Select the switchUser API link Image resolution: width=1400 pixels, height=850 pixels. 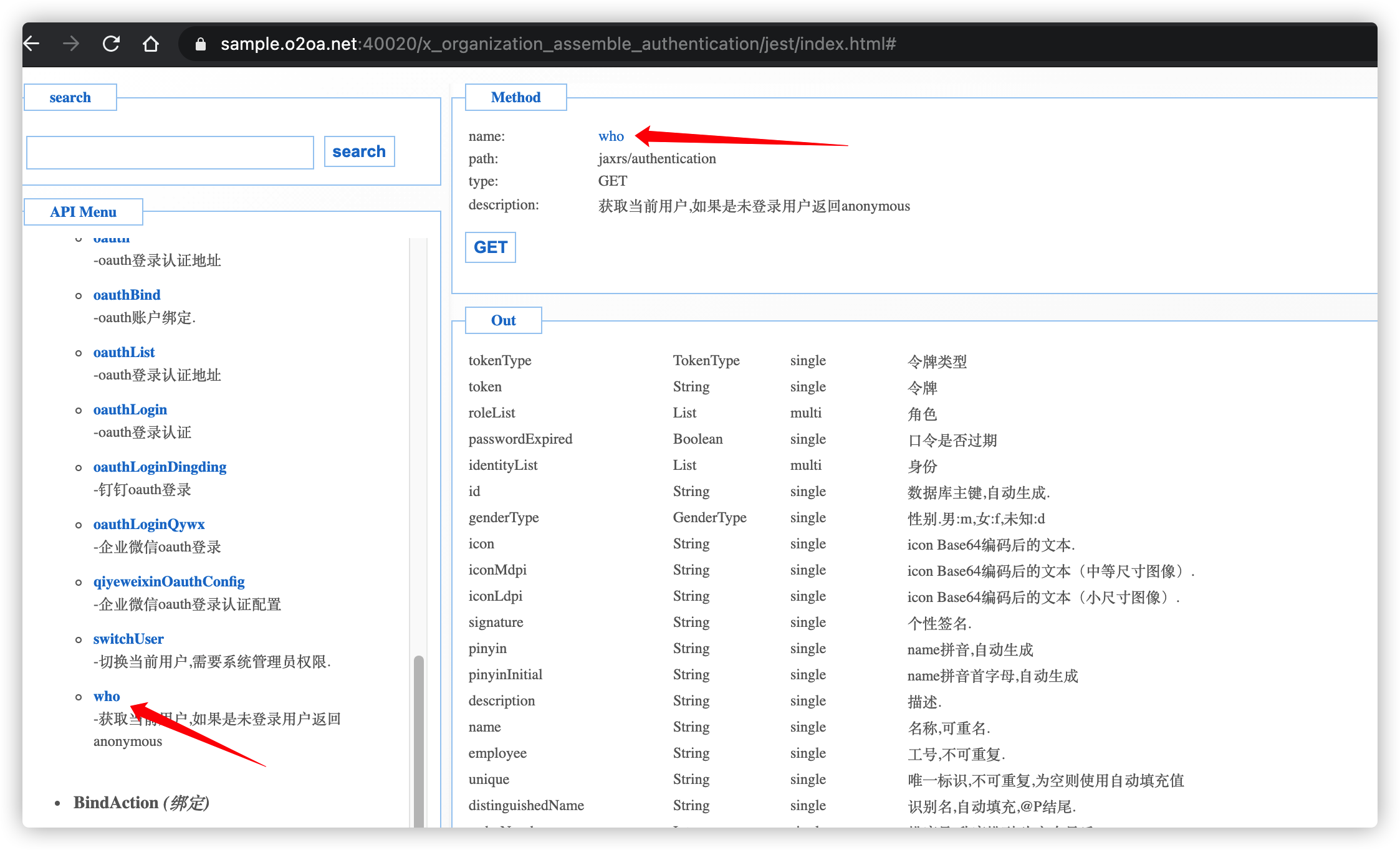[x=128, y=639]
